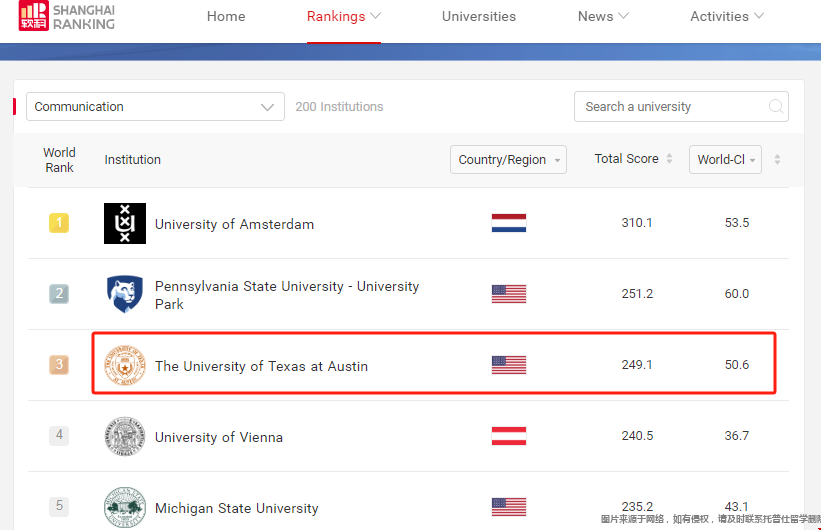Screen dimensions: 821x530
Task: Click University of Amsterdam logo
Action: [125, 223]
